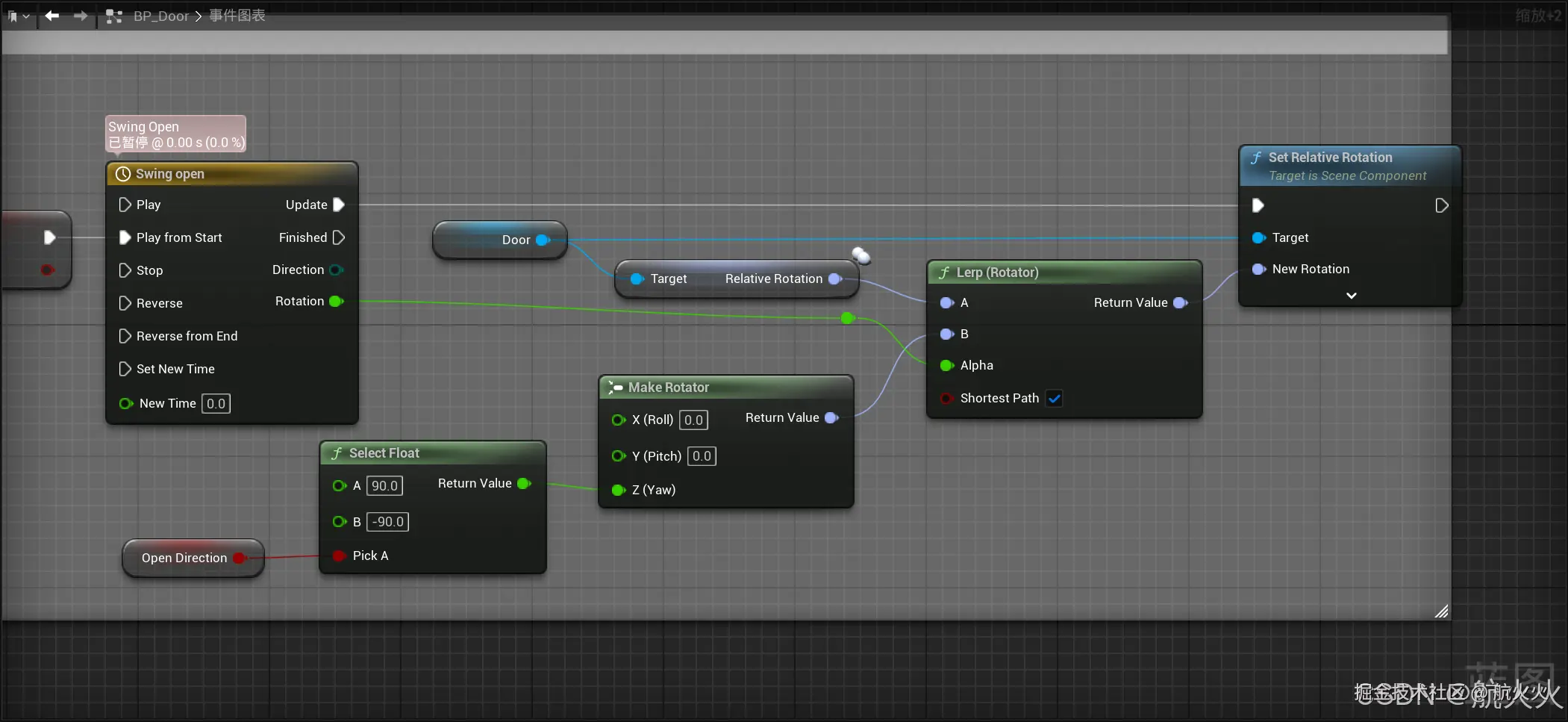The width and height of the screenshot is (1568, 722).
Task: Click the Lerp B input pin
Action: pos(947,334)
